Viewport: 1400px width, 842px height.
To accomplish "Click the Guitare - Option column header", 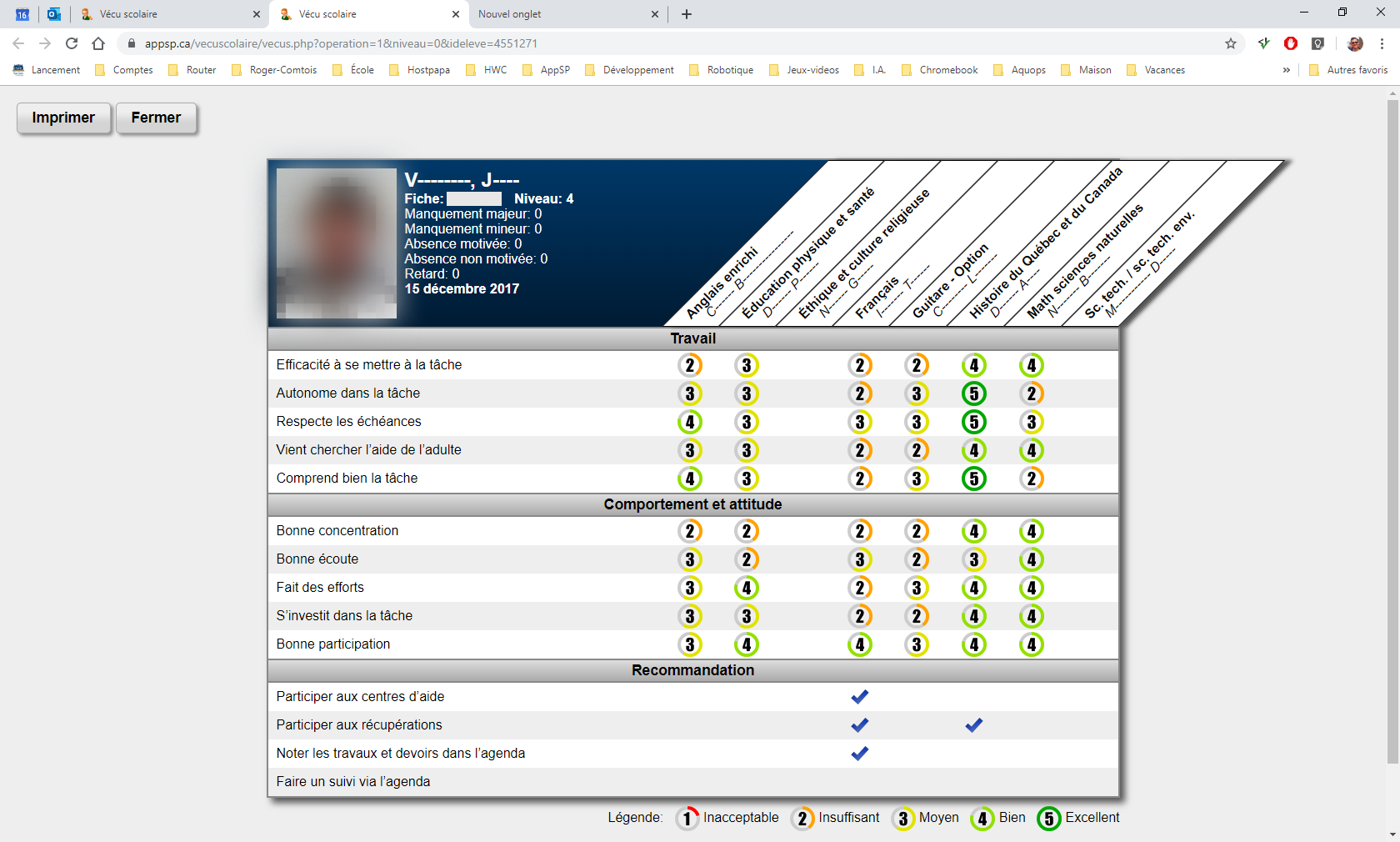I will coord(950,280).
